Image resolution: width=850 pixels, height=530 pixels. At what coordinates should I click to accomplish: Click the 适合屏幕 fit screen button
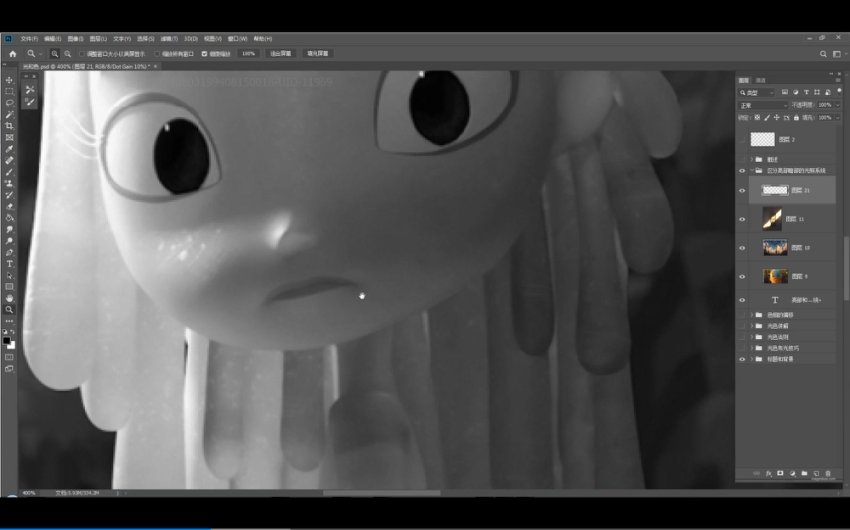tap(281, 54)
